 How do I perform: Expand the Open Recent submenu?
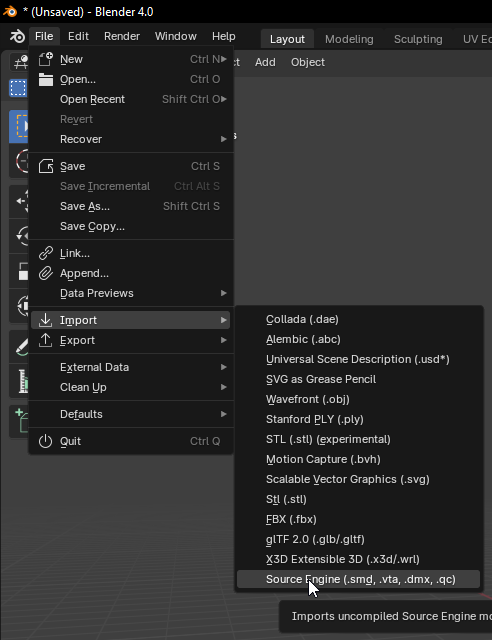[131, 99]
